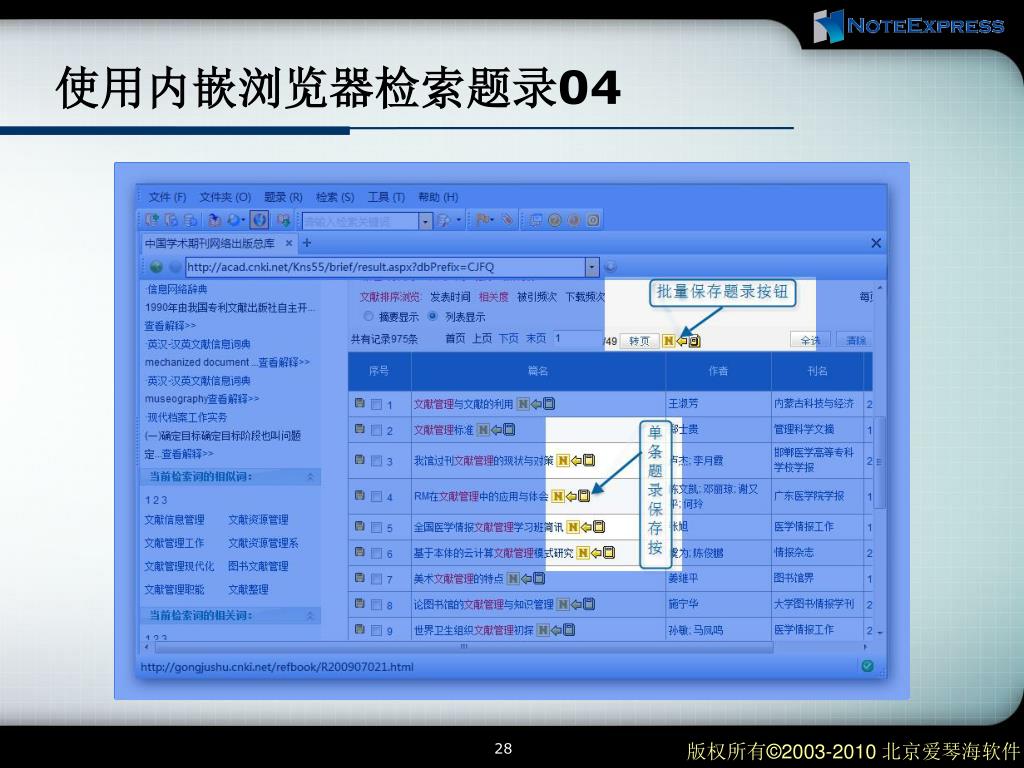Click into the search keyword input box
This screenshot has width=1024, height=768.
(x=360, y=221)
